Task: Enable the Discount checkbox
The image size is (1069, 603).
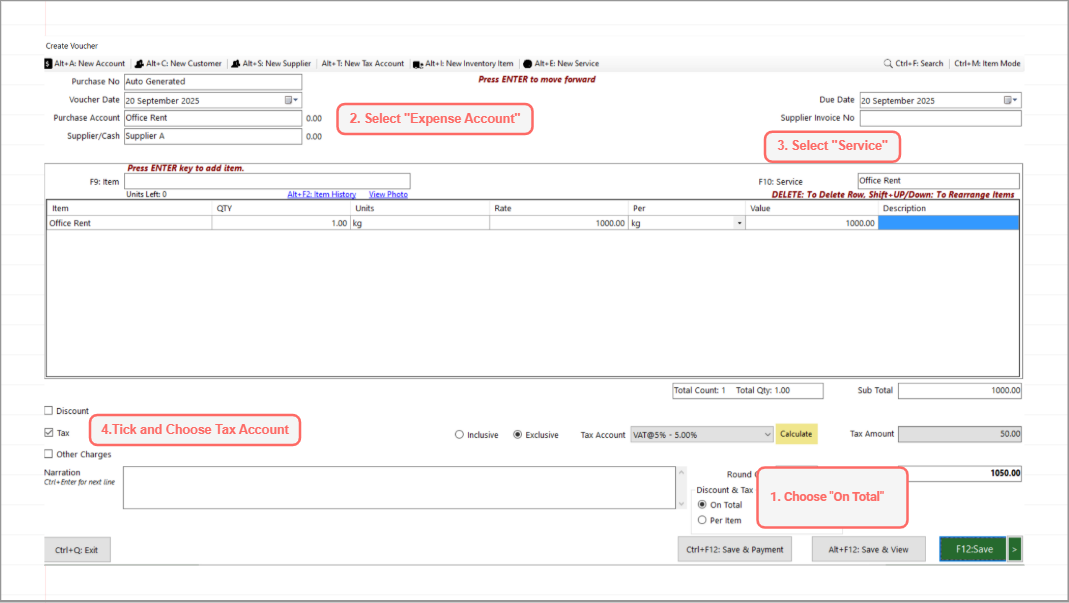Action: coord(48,411)
